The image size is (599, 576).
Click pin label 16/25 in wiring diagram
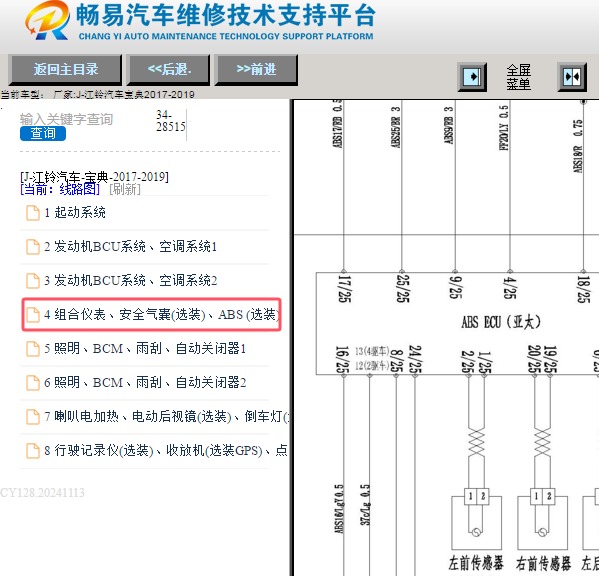tap(342, 359)
